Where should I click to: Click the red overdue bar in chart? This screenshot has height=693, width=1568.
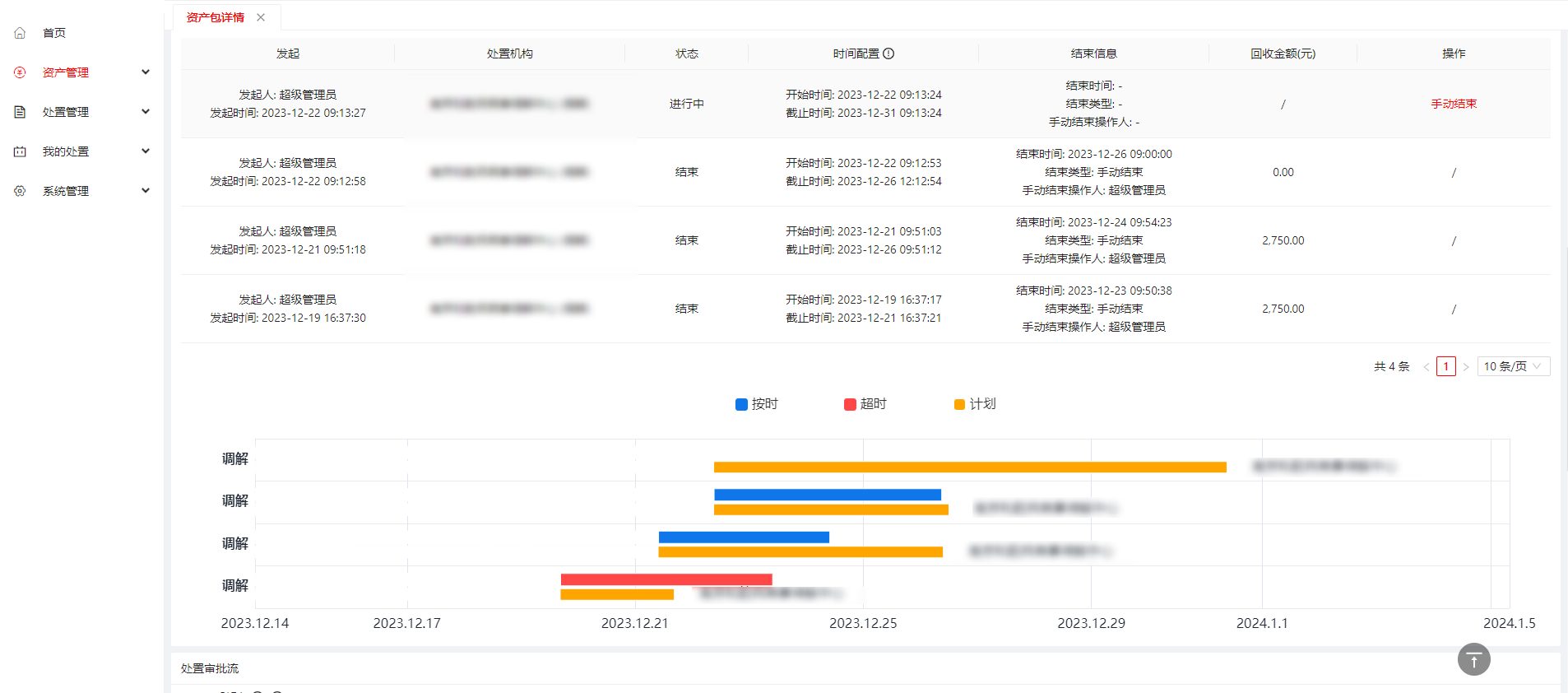[666, 579]
